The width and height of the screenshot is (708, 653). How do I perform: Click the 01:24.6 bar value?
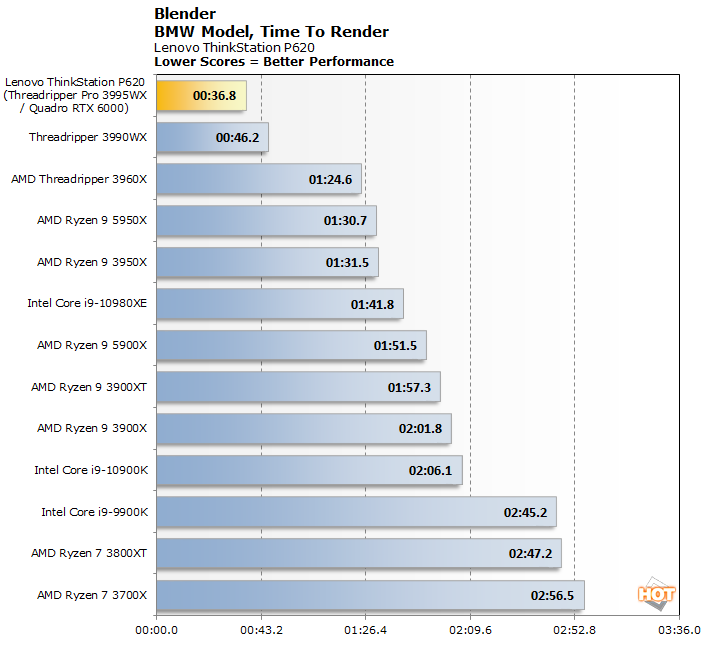(330, 180)
